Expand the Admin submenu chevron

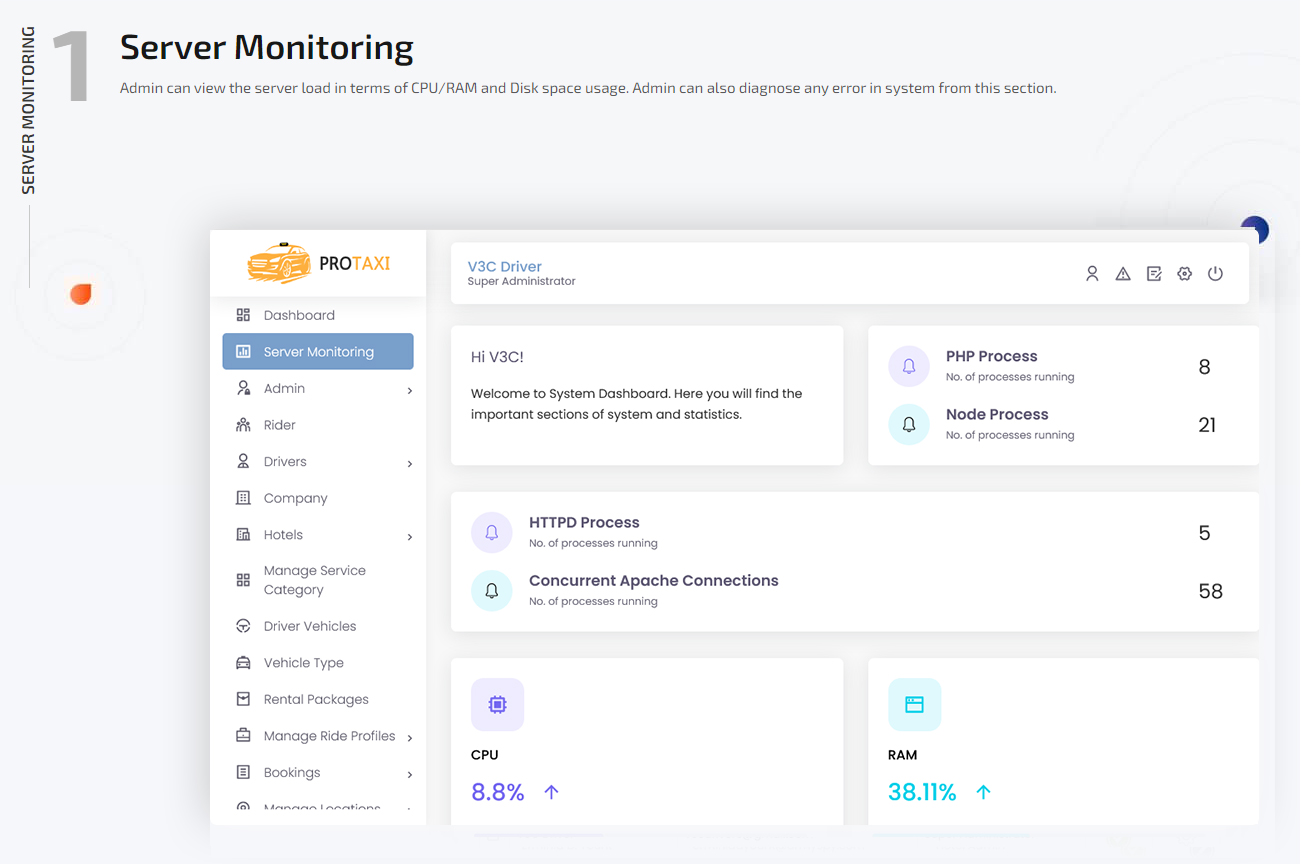click(410, 391)
